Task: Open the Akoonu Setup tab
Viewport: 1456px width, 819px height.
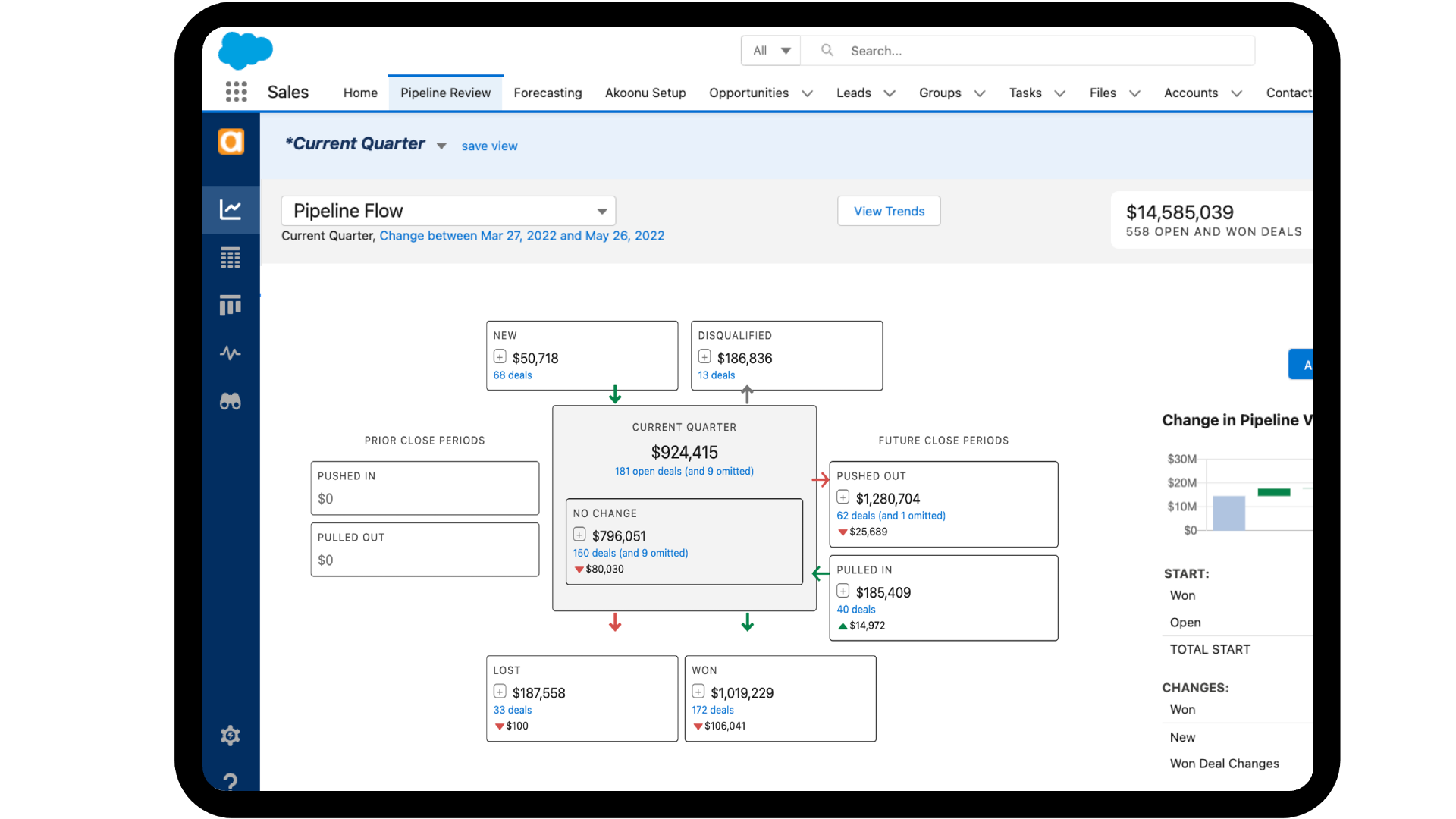Action: tap(645, 93)
